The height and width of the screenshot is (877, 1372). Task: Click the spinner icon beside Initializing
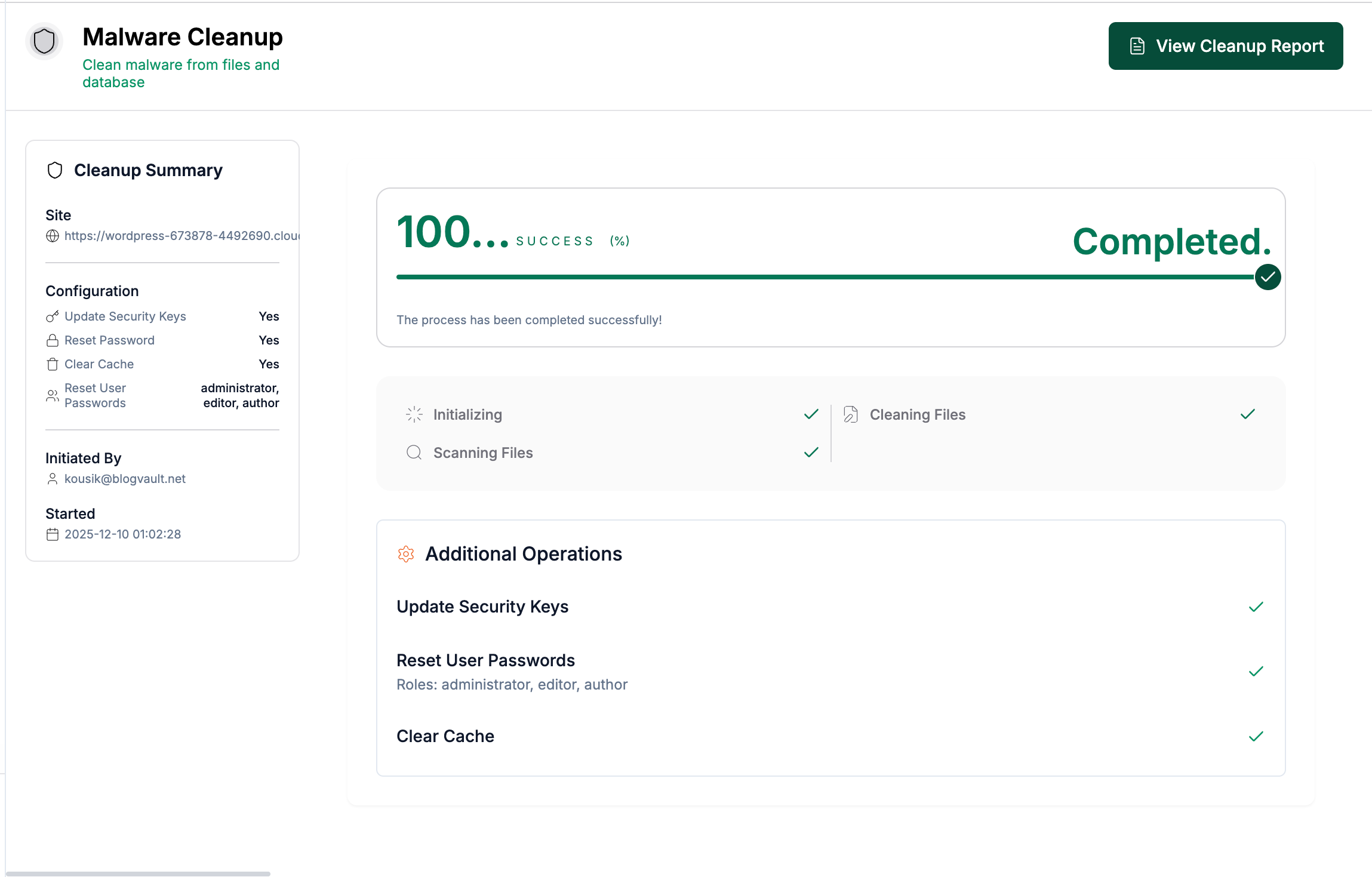click(x=414, y=414)
